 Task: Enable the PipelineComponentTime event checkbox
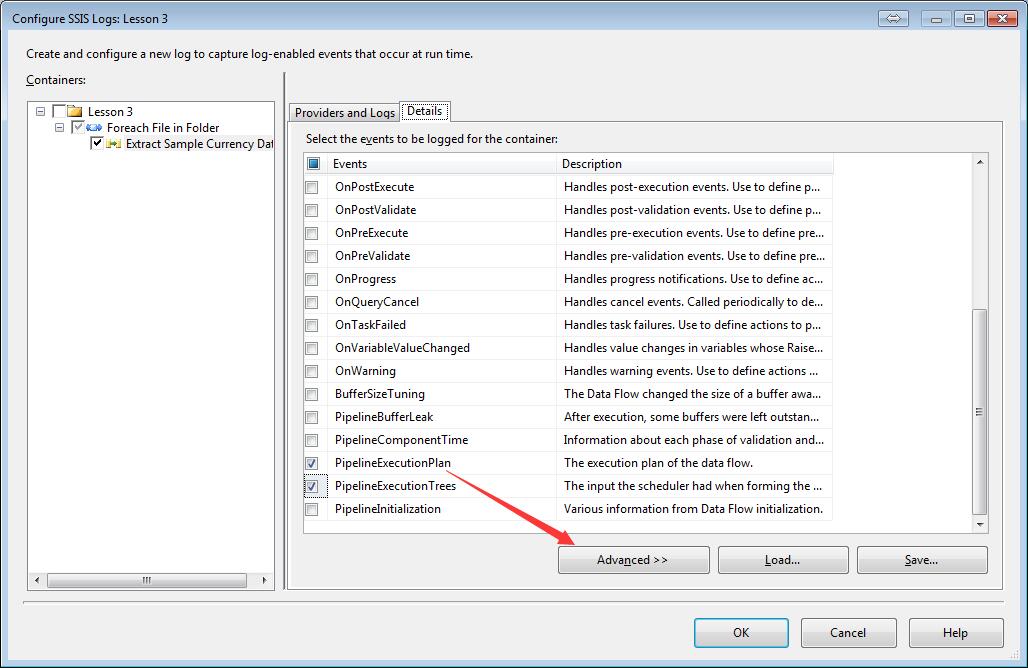[312, 441]
